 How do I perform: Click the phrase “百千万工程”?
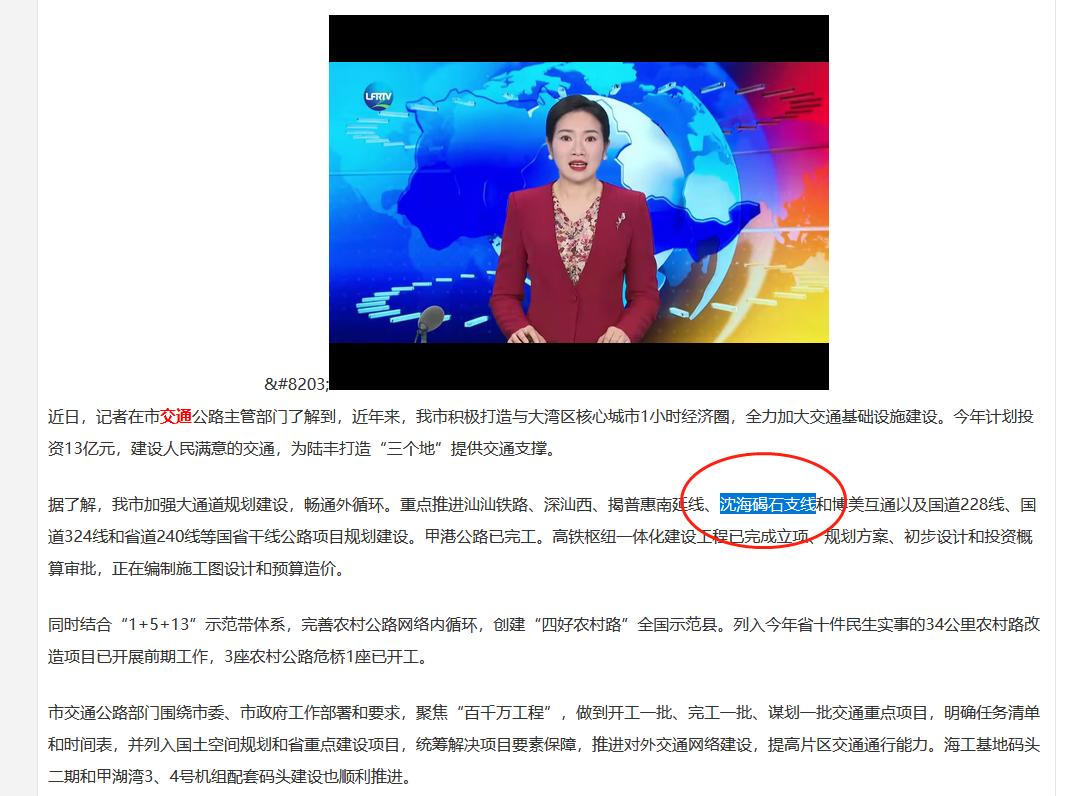click(503, 712)
